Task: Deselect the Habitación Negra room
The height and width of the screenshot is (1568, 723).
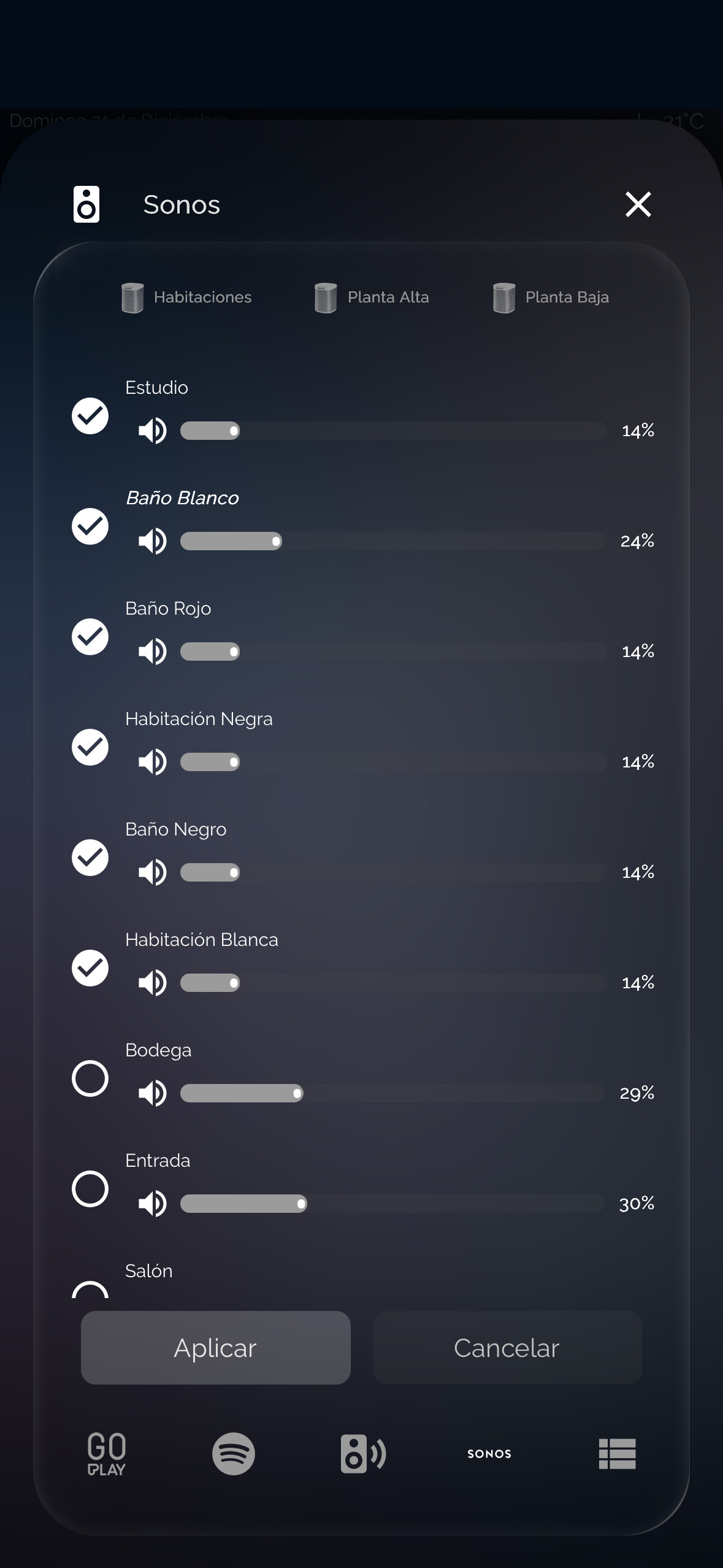Action: (90, 747)
